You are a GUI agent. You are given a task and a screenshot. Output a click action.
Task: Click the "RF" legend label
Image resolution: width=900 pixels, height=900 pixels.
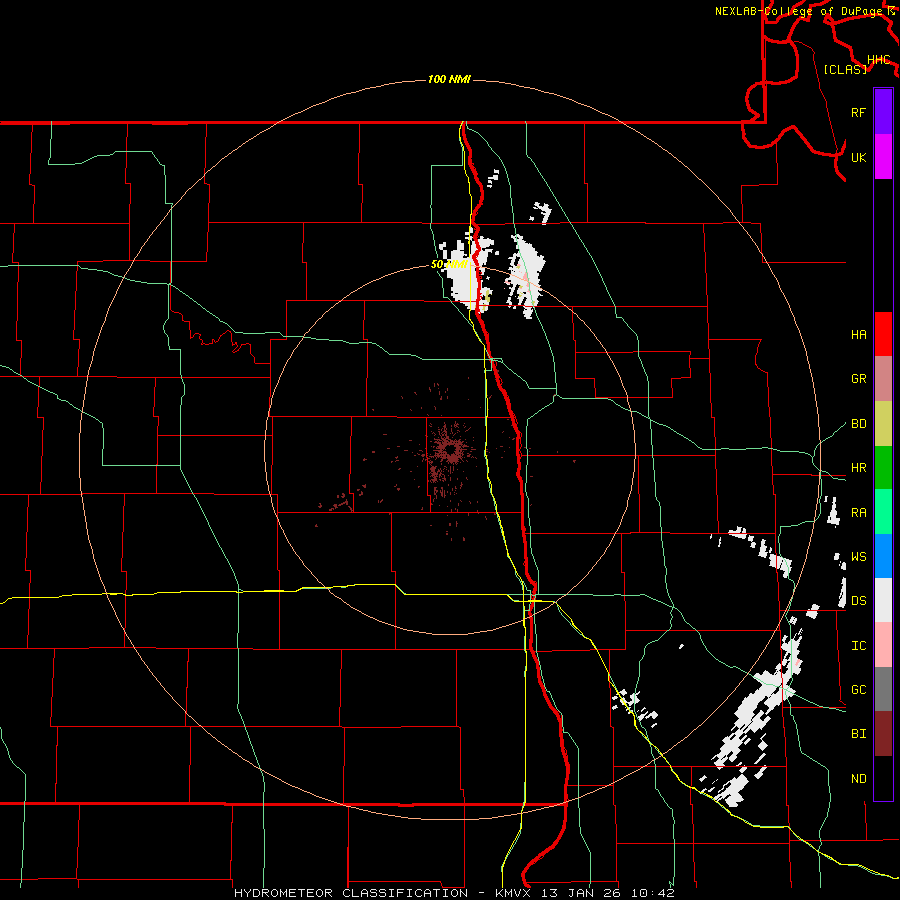[x=858, y=112]
